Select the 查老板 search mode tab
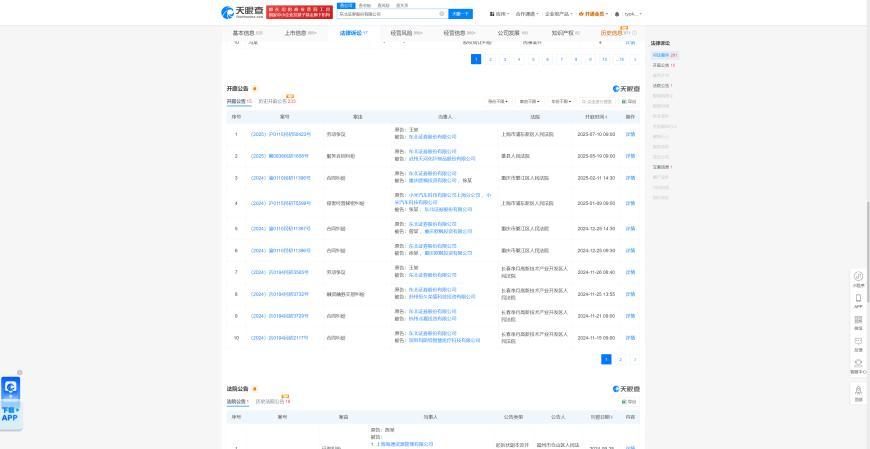 point(365,5)
